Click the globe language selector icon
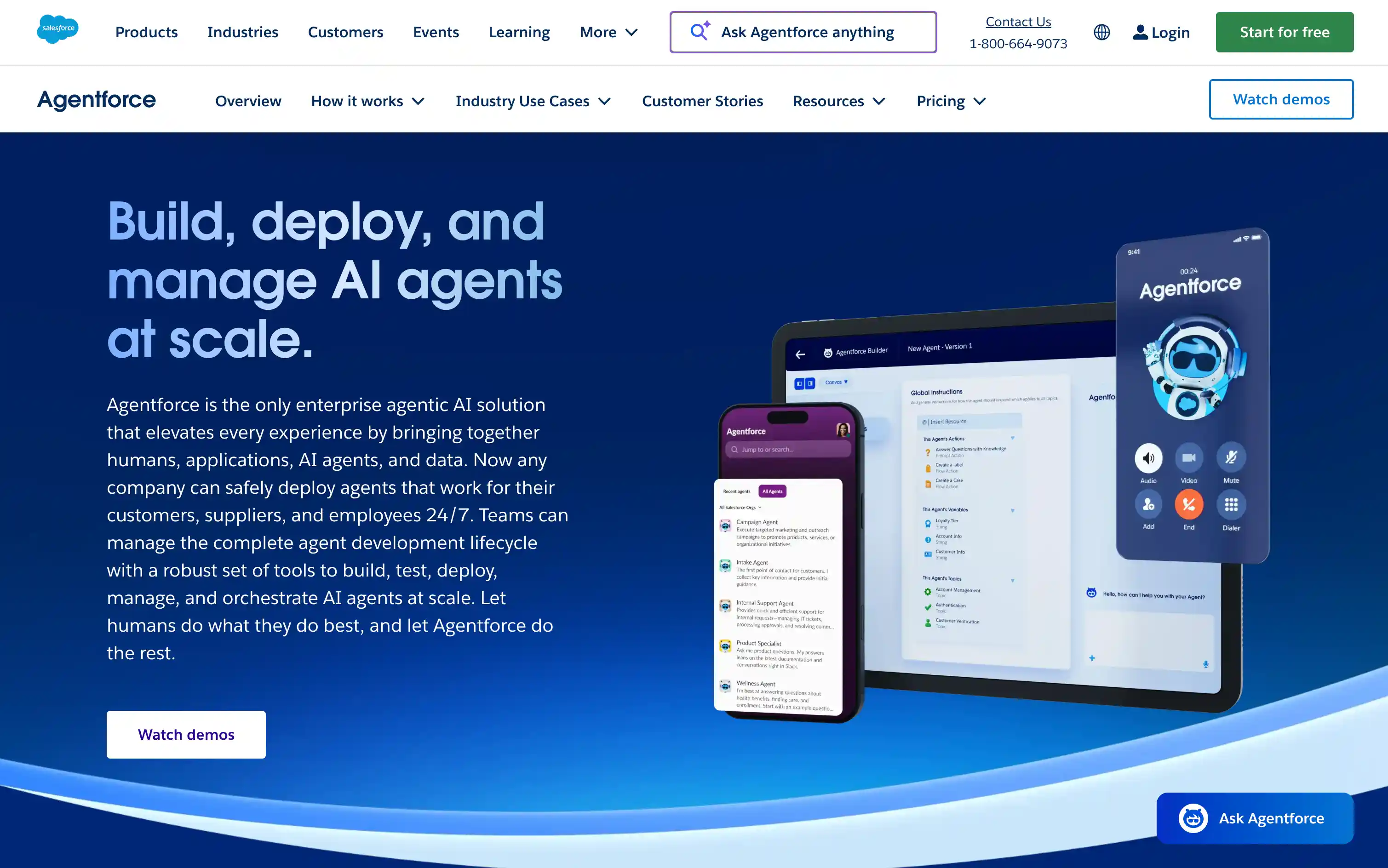This screenshot has height=868, width=1388. (x=1101, y=32)
